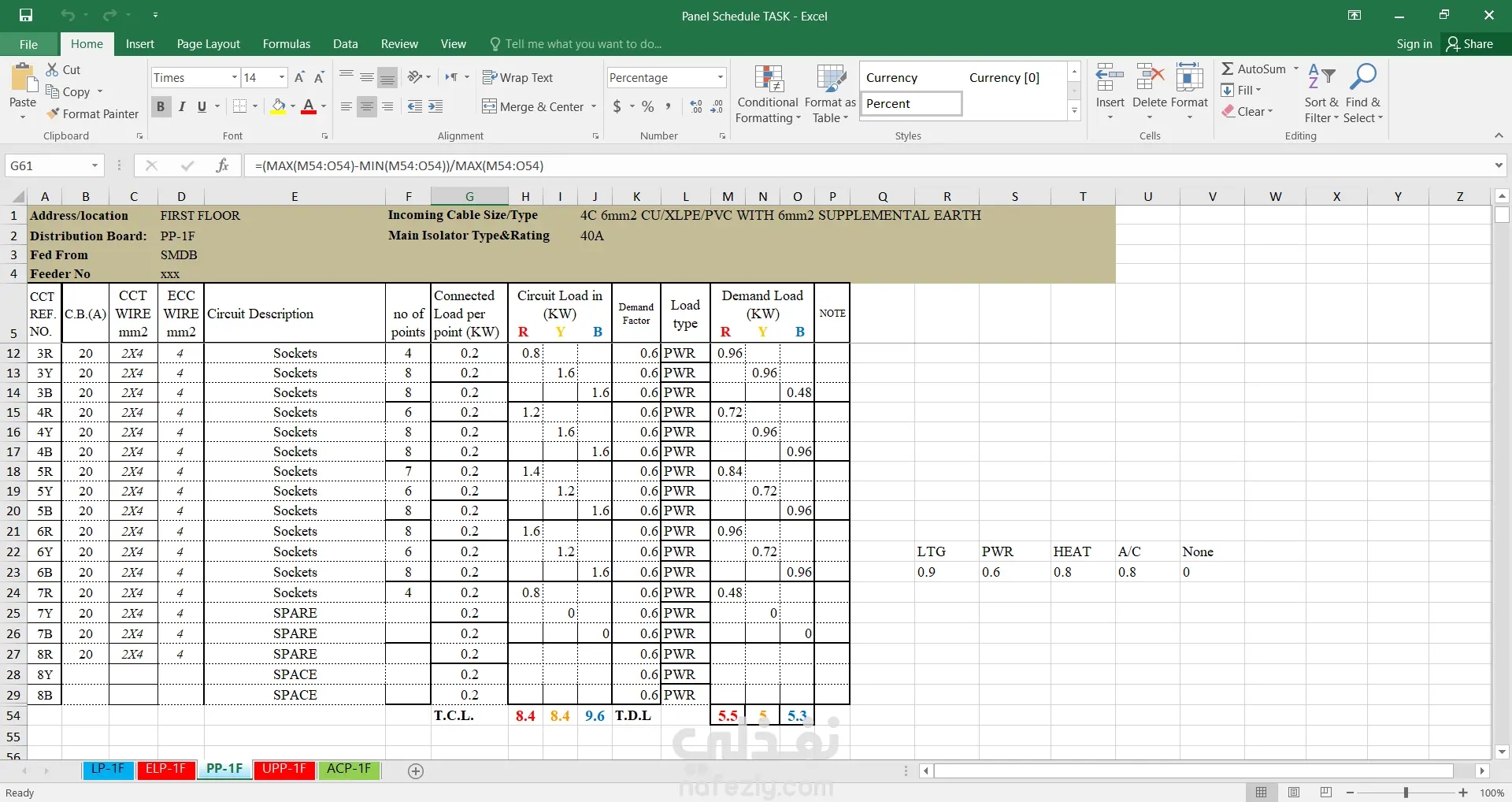Click Increase Indent icon
The image size is (1512, 802).
coord(435,106)
